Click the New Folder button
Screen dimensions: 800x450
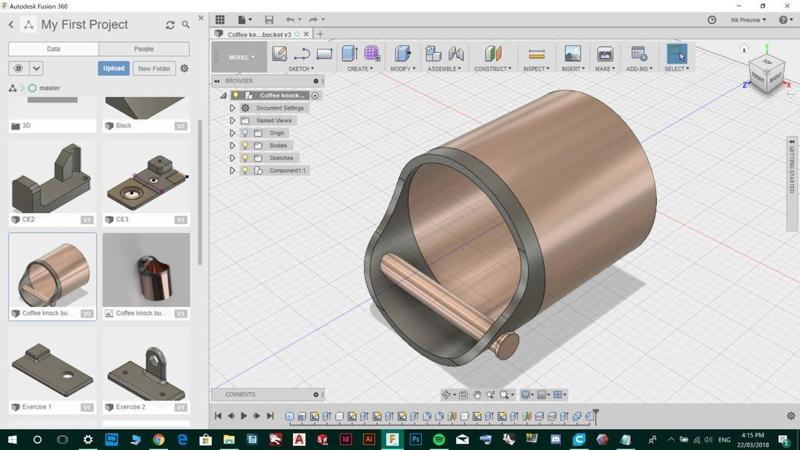pyautogui.click(x=153, y=68)
